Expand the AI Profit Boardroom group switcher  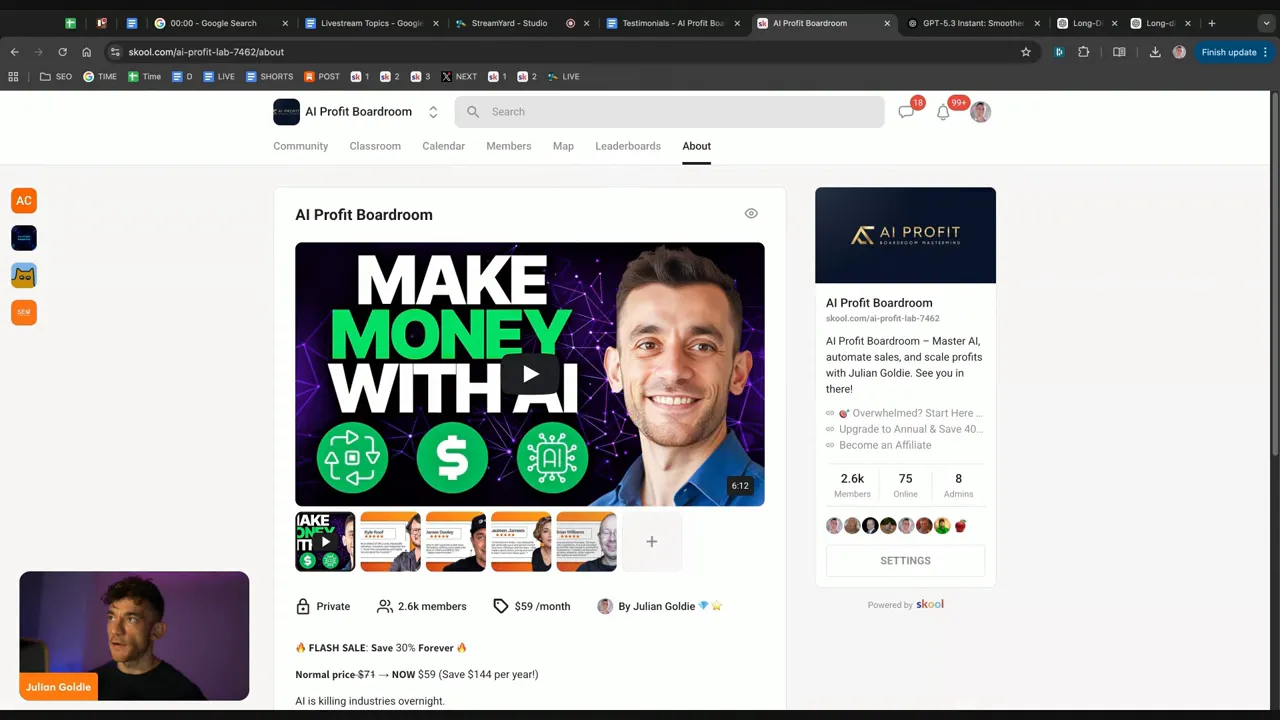coord(433,112)
